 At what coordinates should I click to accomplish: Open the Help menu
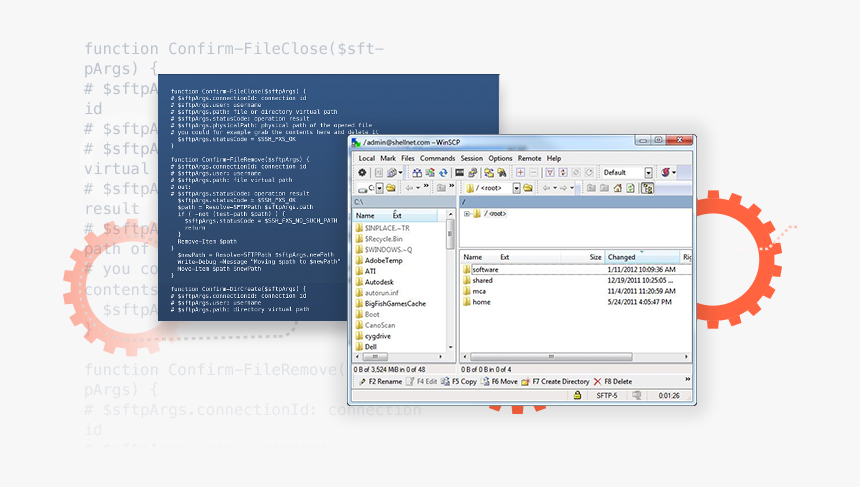click(553, 158)
